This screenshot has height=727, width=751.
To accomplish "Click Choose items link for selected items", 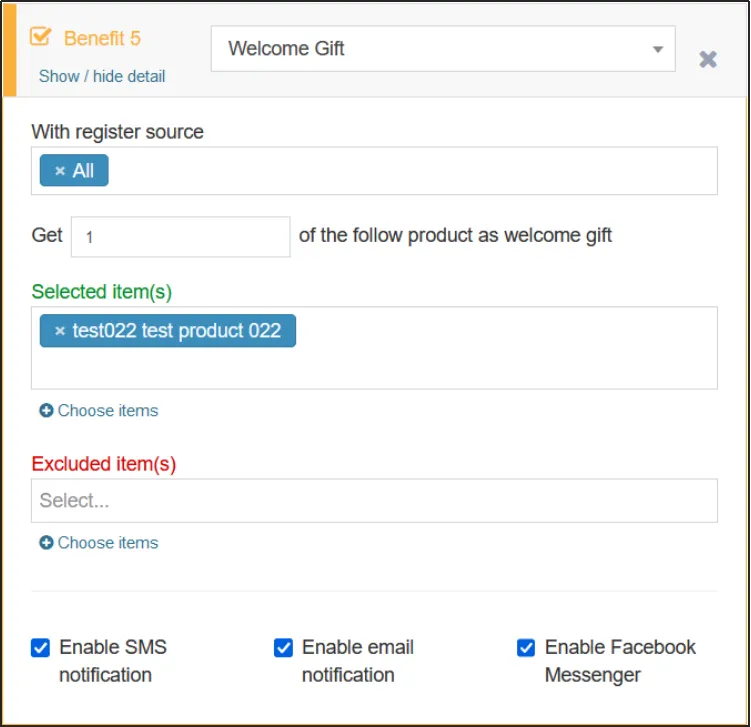I will coord(107,411).
